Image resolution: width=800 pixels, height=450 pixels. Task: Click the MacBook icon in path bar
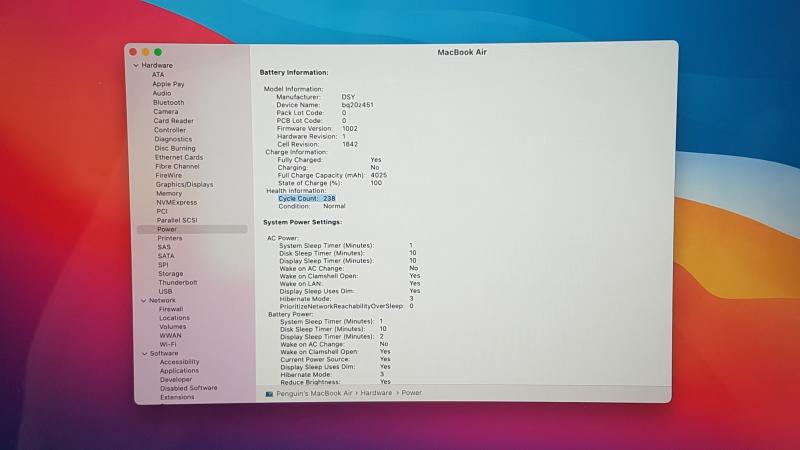tap(269, 393)
